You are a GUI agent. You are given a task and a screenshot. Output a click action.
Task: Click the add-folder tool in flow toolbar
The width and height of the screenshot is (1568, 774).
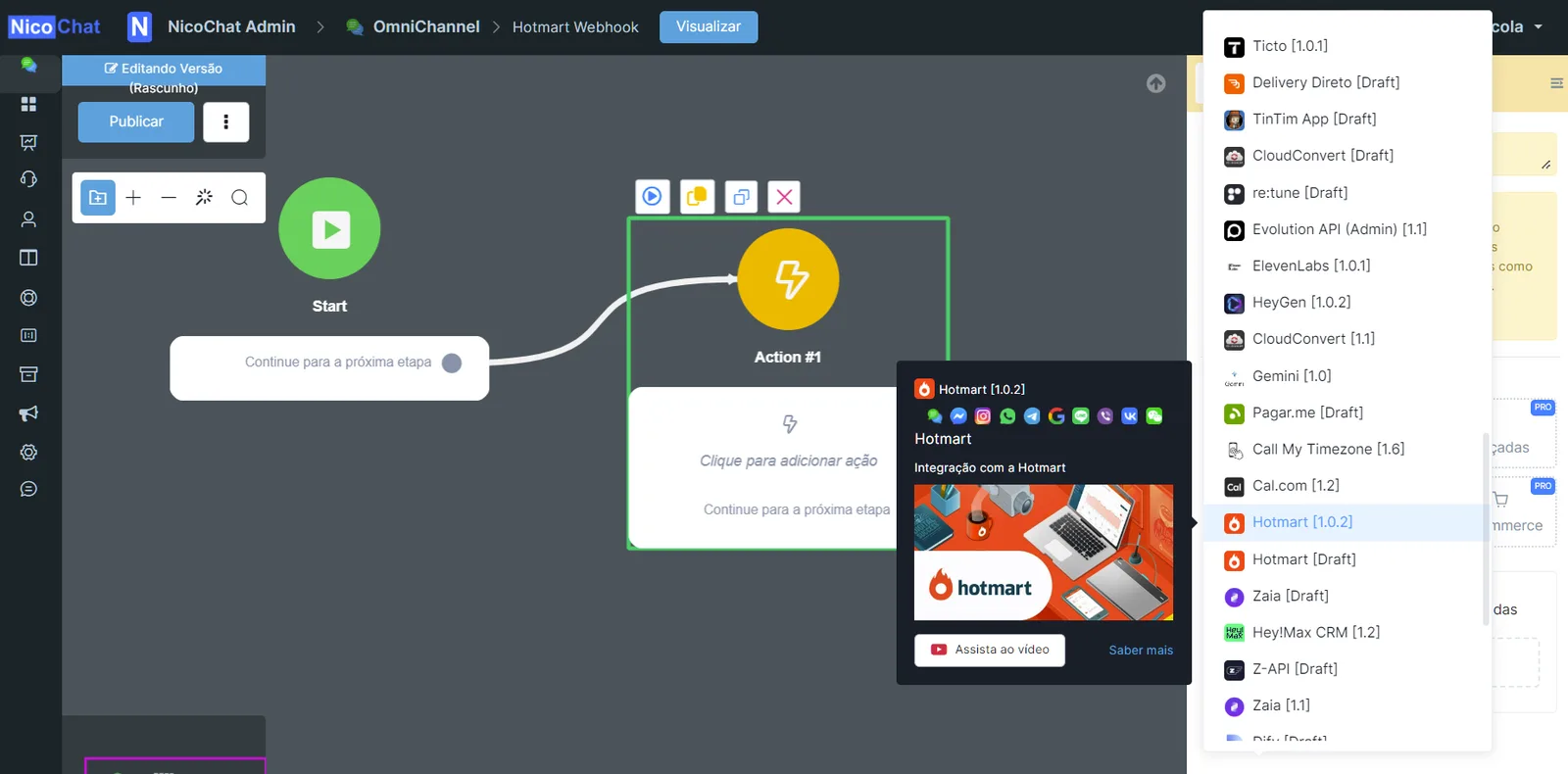click(x=98, y=198)
